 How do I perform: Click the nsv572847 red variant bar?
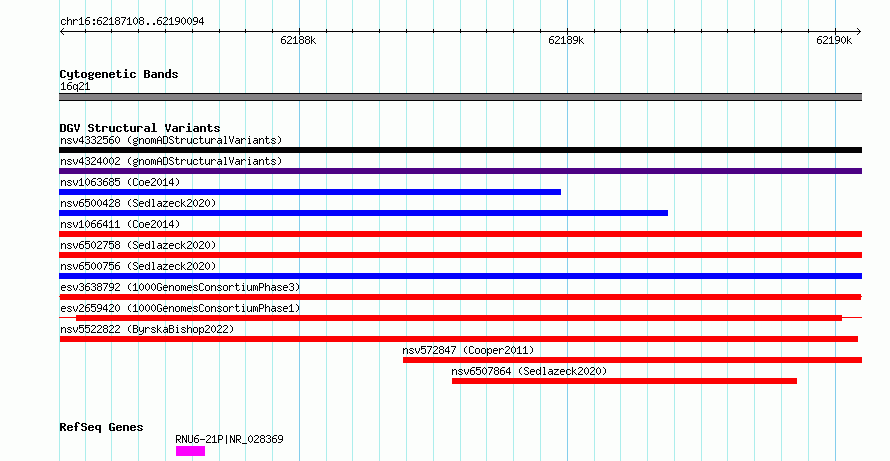(632, 360)
